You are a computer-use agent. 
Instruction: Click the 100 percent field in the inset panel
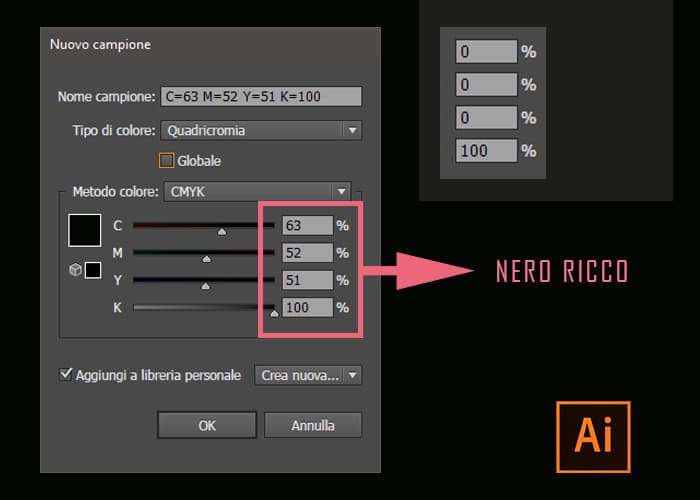tap(486, 150)
